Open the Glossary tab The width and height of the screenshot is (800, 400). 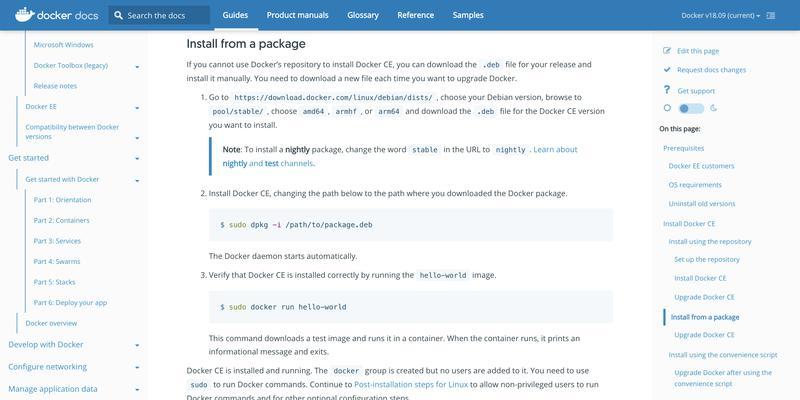(x=363, y=15)
